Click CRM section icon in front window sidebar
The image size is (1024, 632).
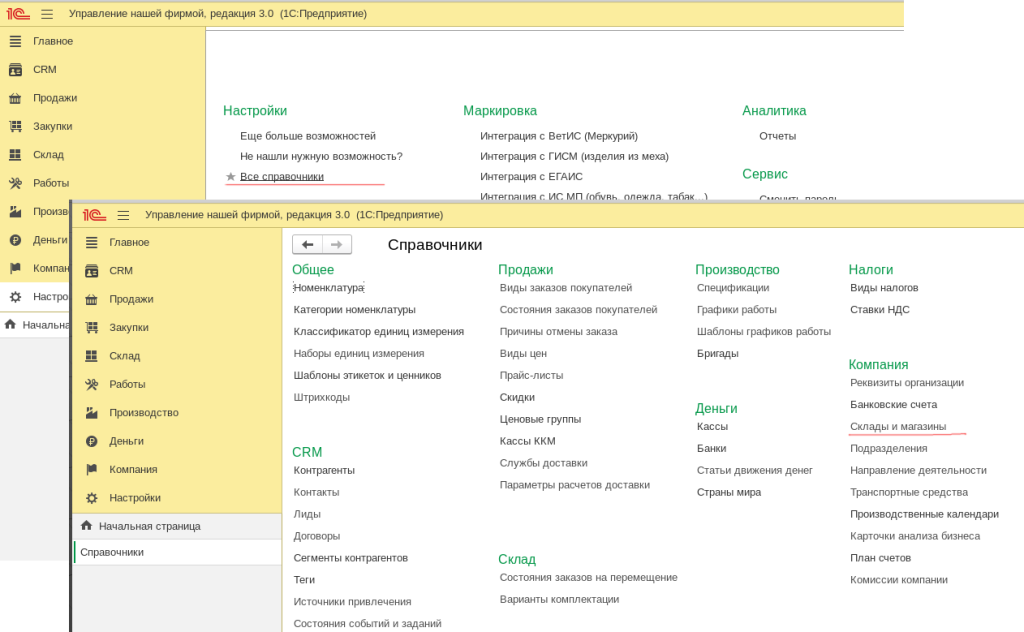coord(91,270)
